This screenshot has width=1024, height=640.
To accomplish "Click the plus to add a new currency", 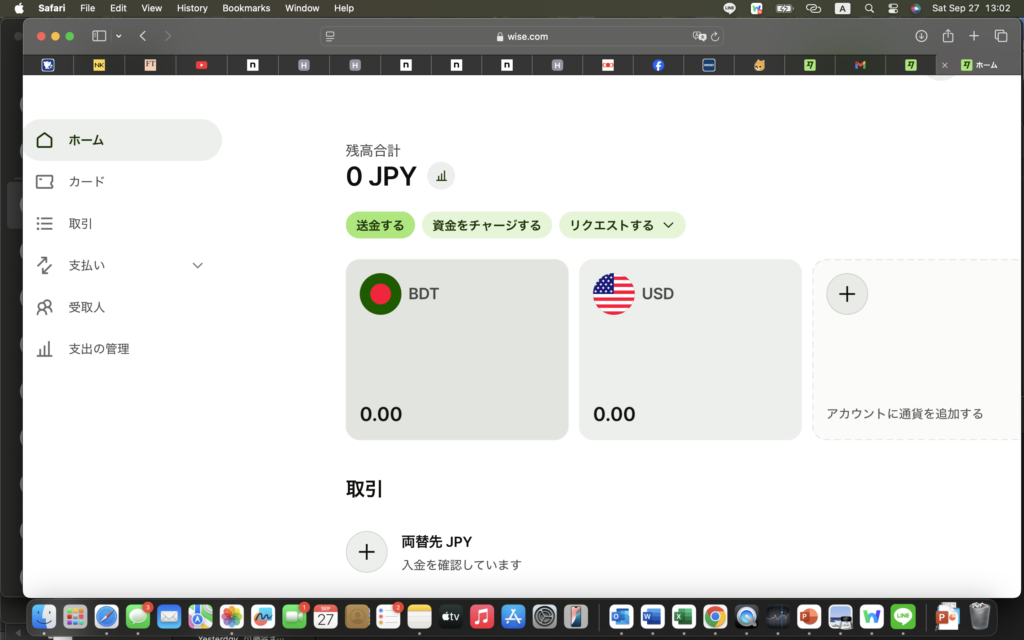I will pos(847,294).
